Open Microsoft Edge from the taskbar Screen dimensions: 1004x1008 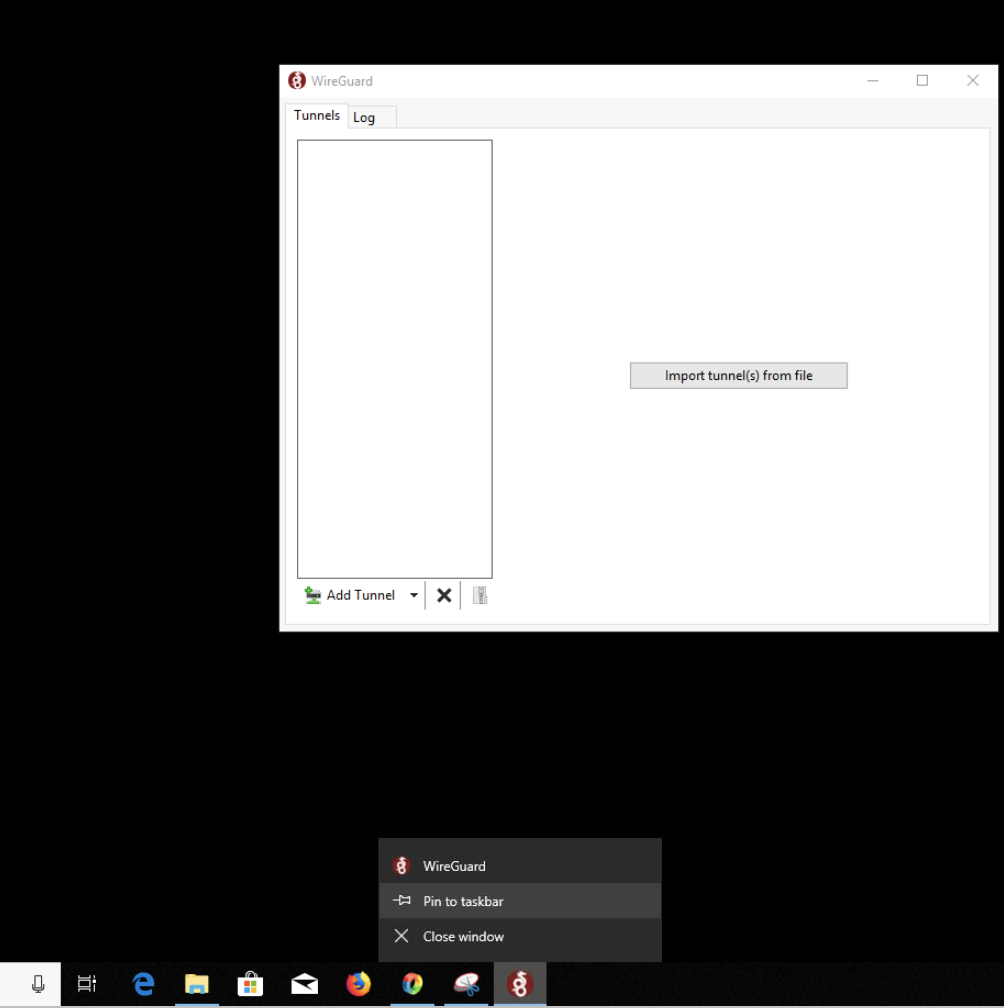(x=143, y=984)
